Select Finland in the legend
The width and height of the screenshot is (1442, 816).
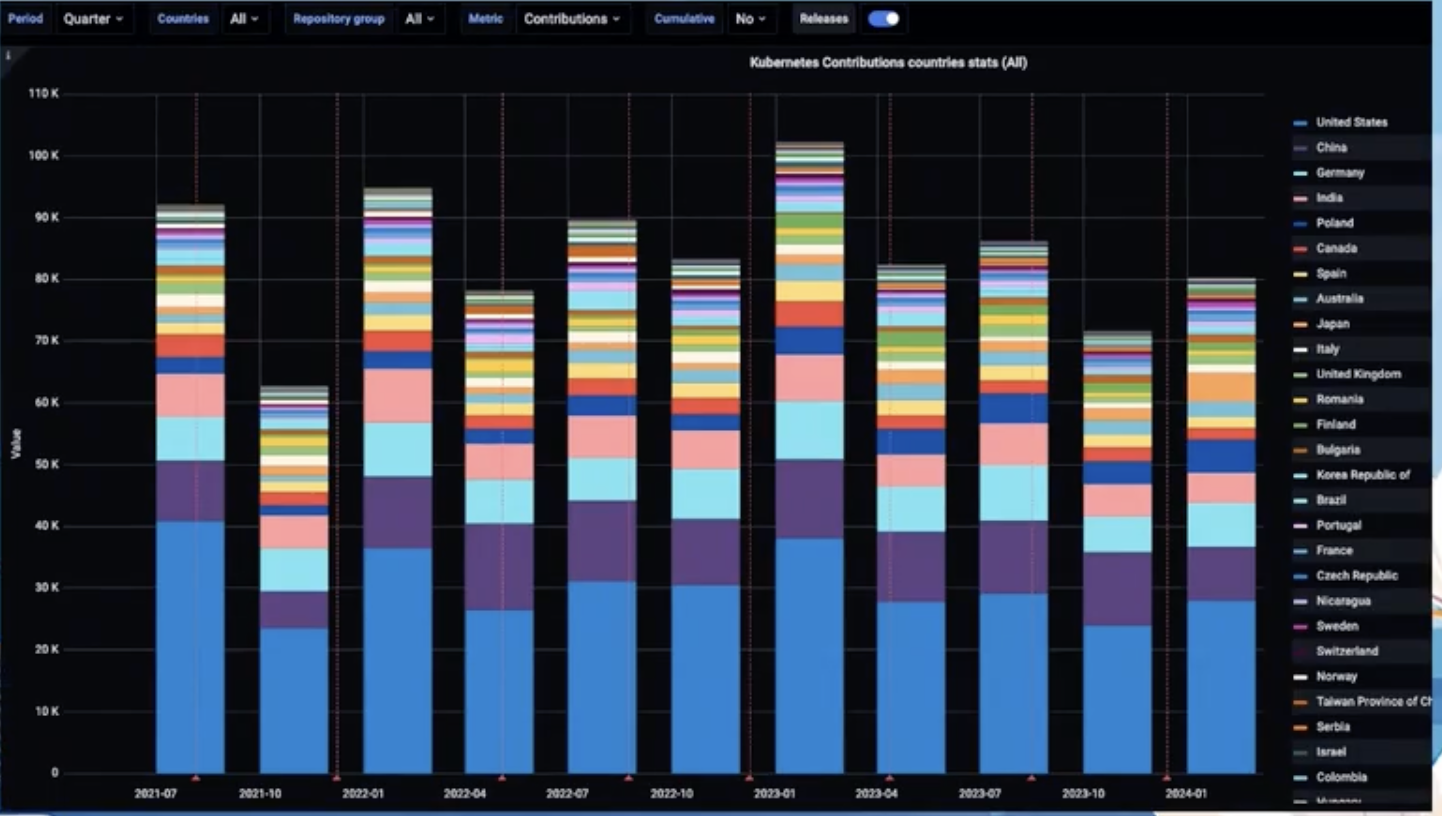tap(1336, 424)
